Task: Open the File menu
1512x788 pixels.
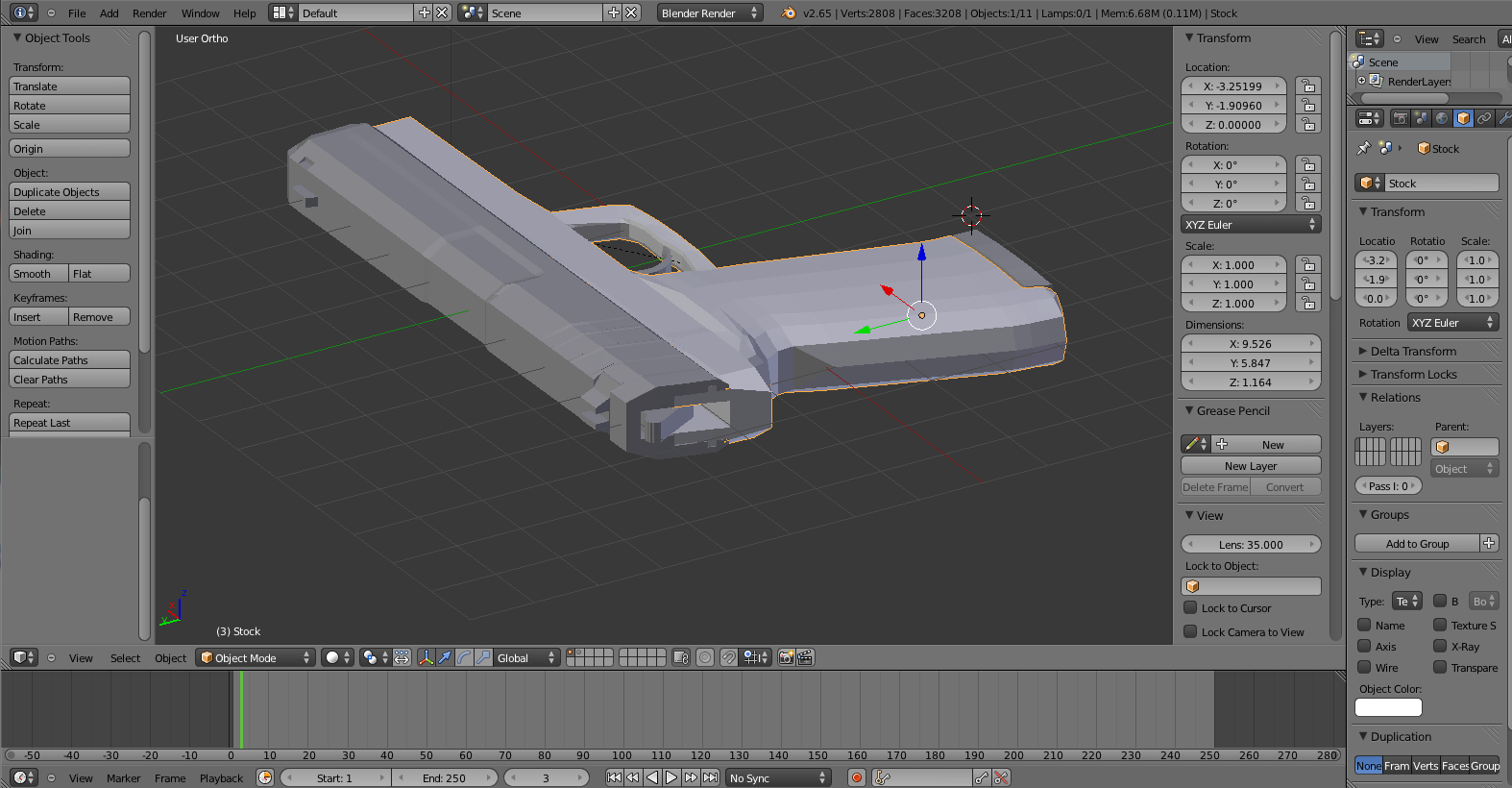Action: [77, 13]
